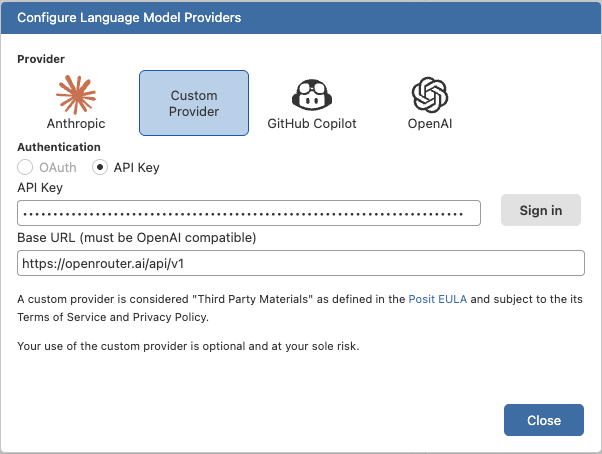The width and height of the screenshot is (602, 454).
Task: Click the Authentication section heading
Action: tap(58, 147)
